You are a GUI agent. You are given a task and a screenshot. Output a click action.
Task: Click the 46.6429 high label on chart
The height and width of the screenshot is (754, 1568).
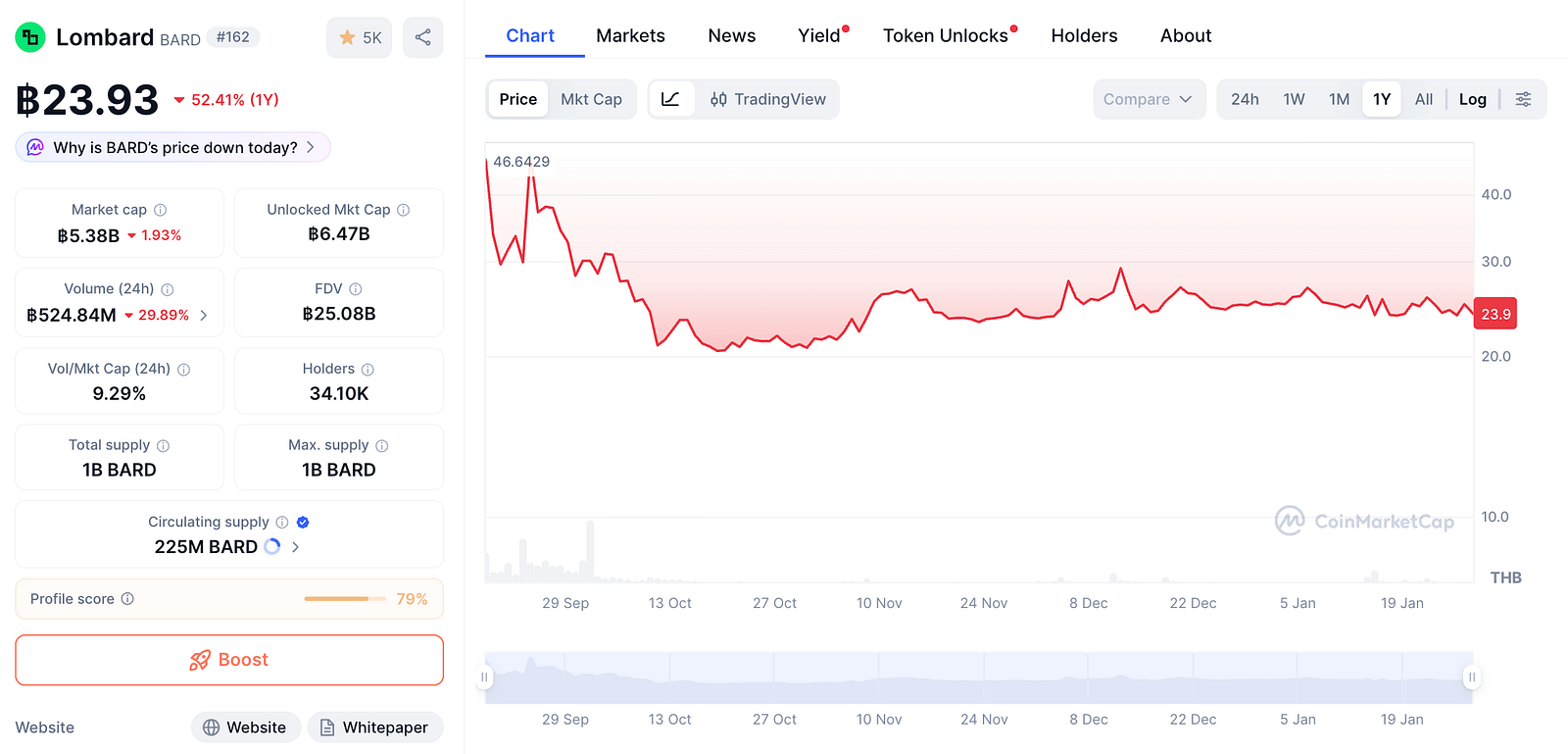pyautogui.click(x=521, y=162)
